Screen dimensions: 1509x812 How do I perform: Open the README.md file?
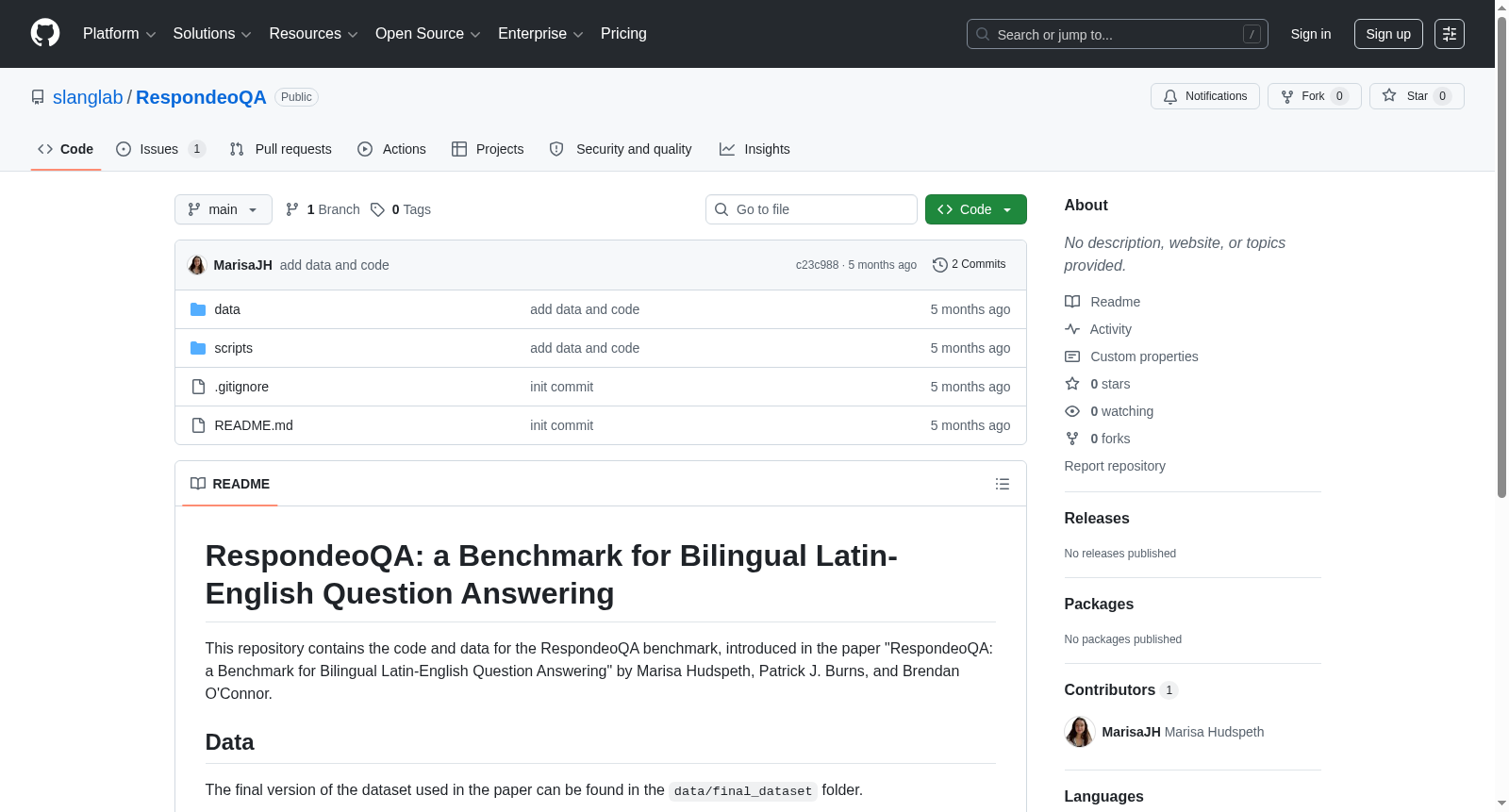click(254, 425)
